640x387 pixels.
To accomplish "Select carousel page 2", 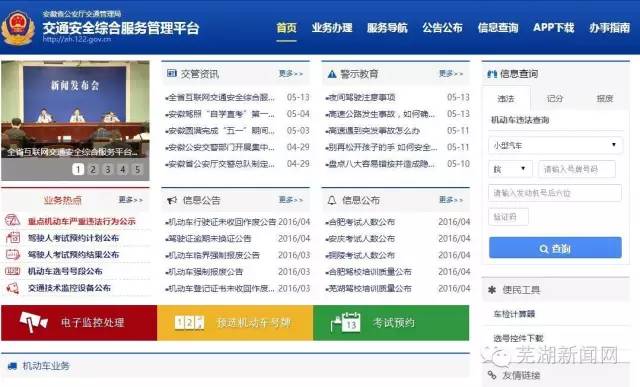I will (x=93, y=169).
